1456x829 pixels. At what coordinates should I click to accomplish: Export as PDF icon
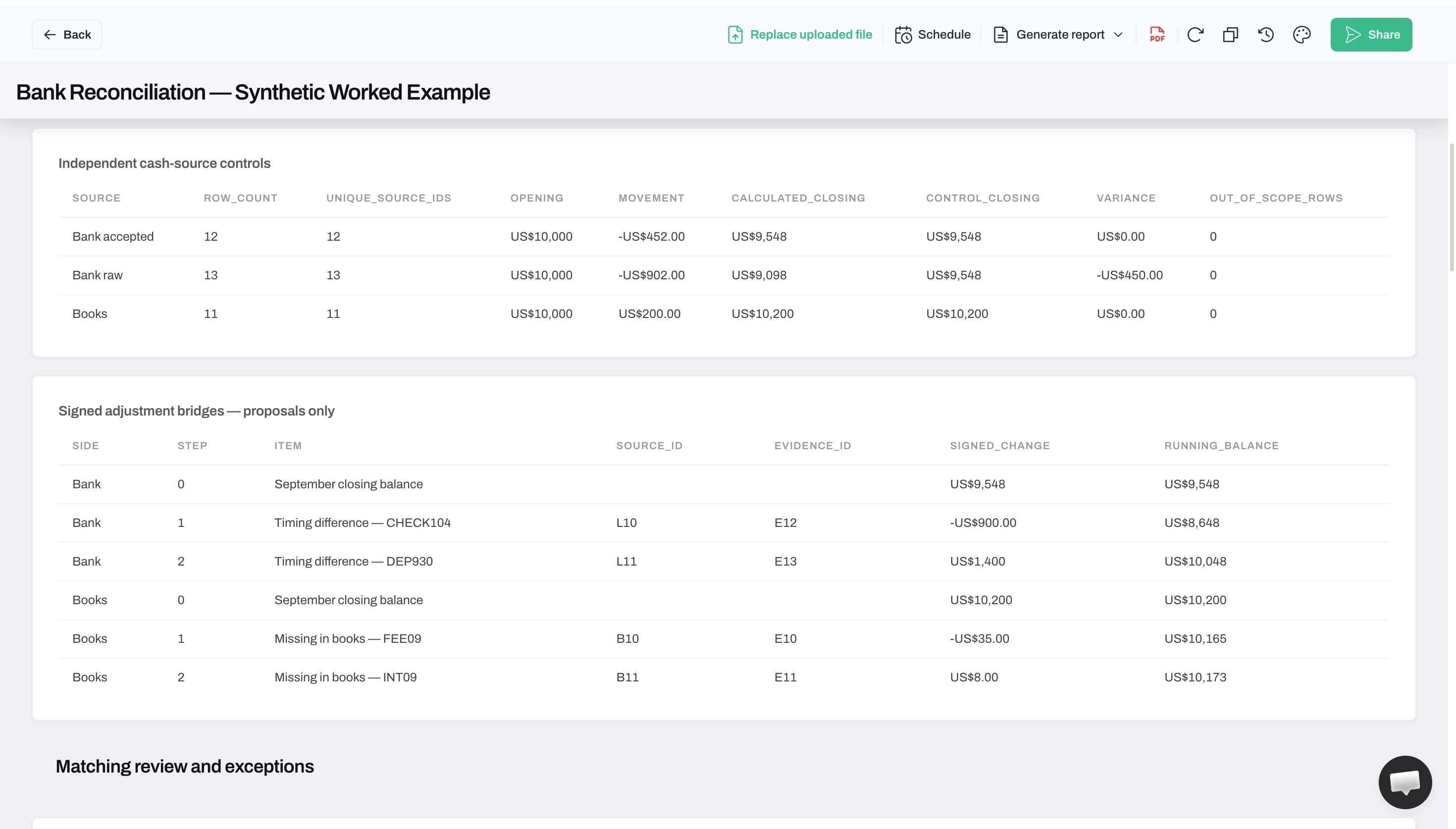[x=1157, y=35]
